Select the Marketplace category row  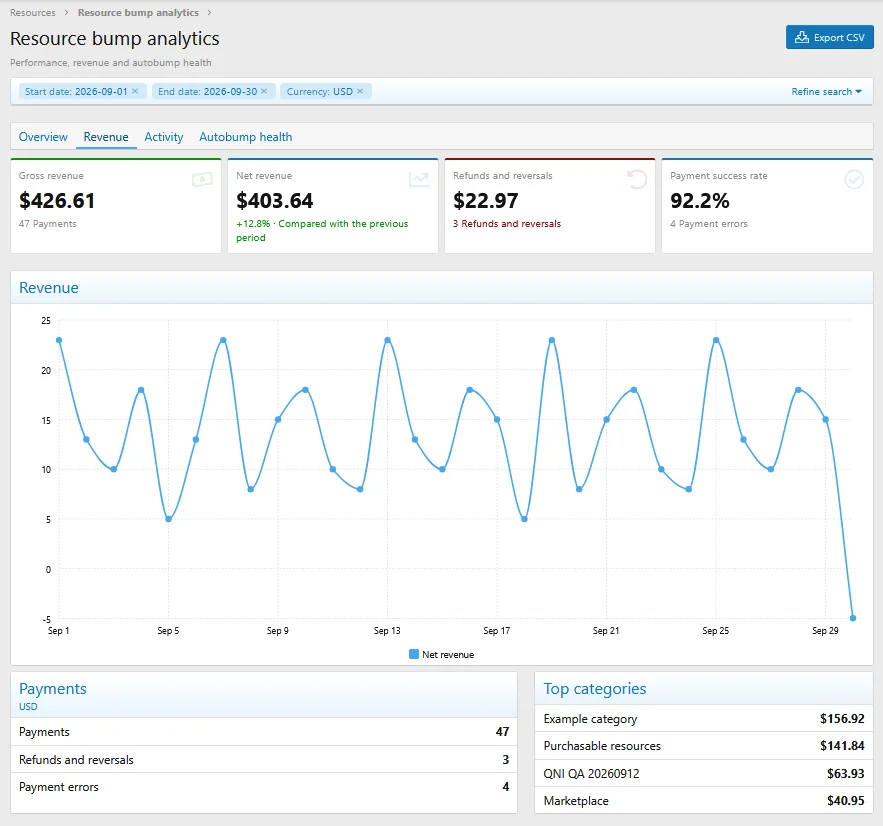pos(704,800)
